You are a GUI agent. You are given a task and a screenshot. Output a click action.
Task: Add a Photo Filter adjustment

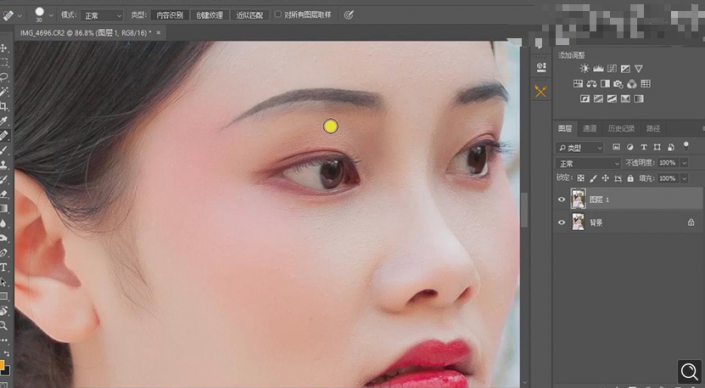coord(618,84)
